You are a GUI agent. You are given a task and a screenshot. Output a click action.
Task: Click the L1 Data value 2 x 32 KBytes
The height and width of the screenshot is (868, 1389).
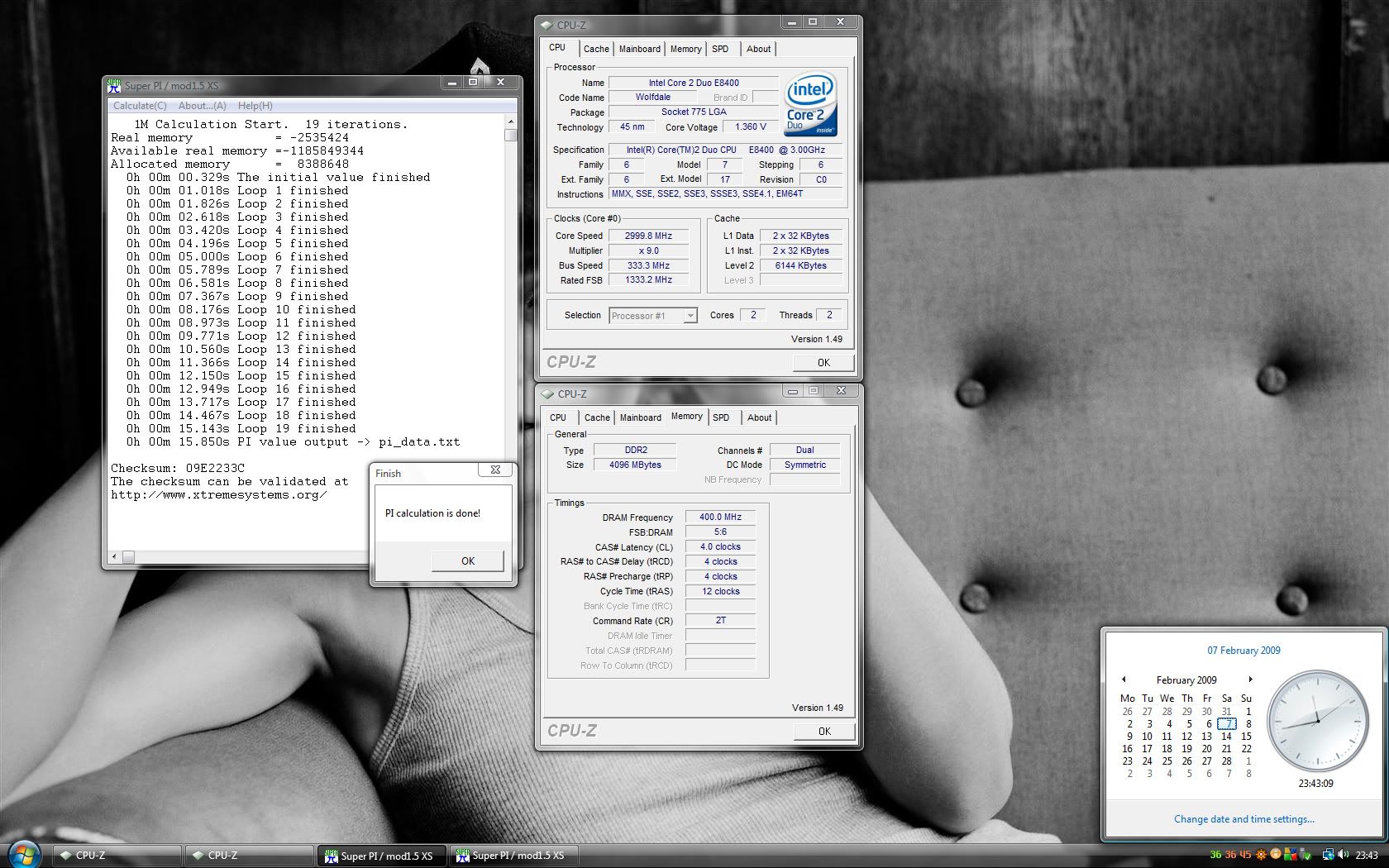(x=800, y=236)
